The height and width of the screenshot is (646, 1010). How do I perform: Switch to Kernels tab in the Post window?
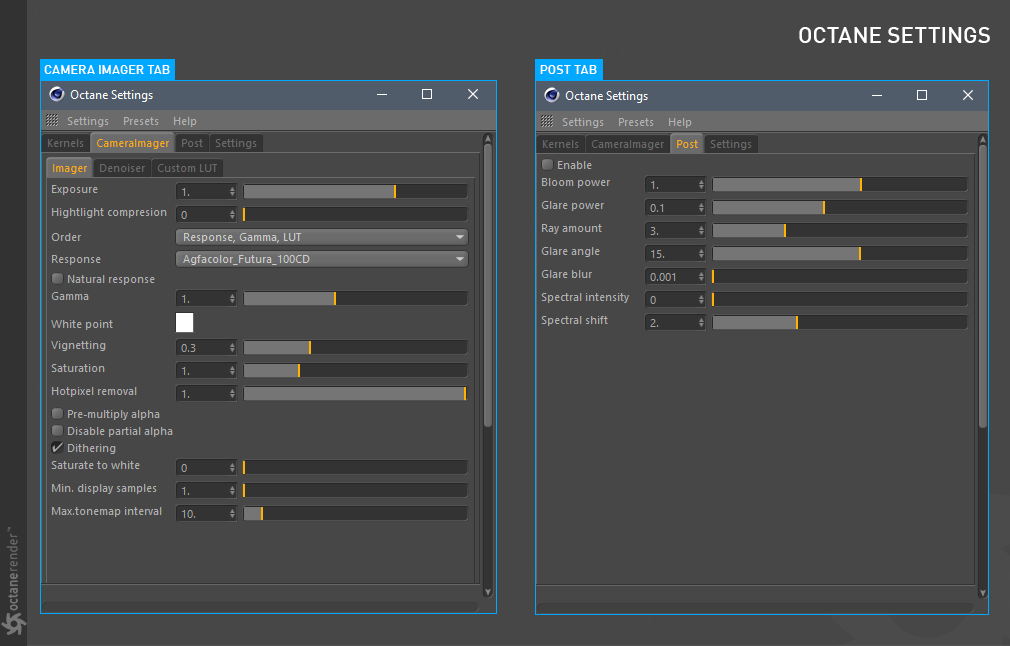click(560, 144)
